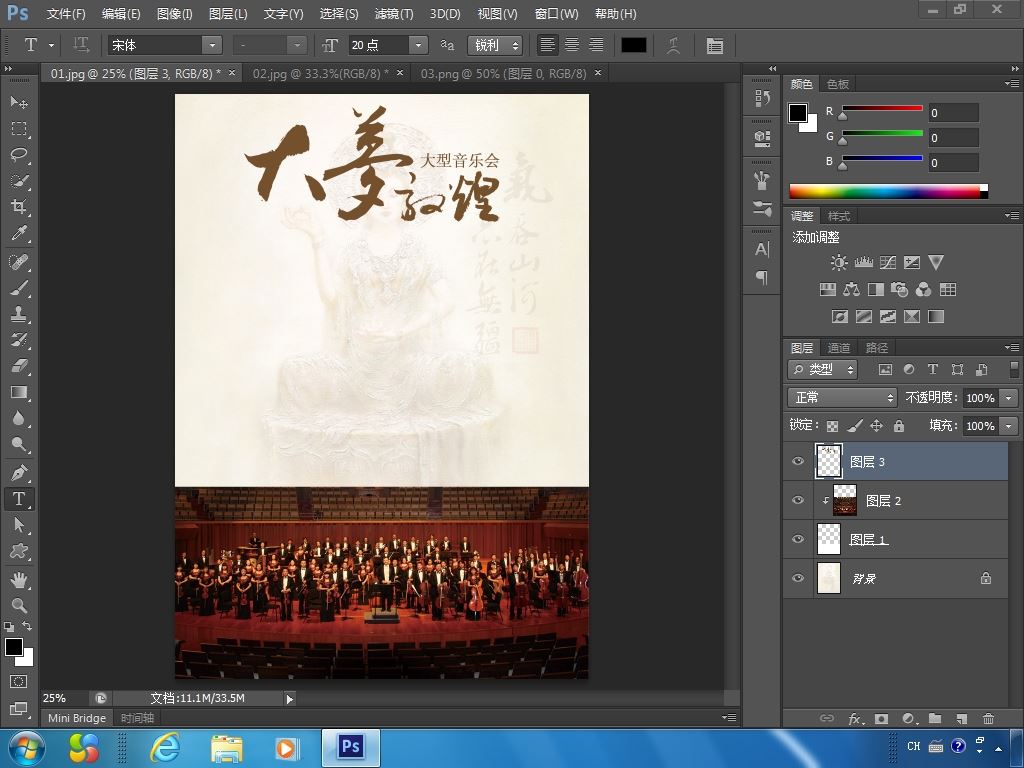Open the blend mode dropdown 正常
The height and width of the screenshot is (768, 1024).
pyautogui.click(x=842, y=397)
